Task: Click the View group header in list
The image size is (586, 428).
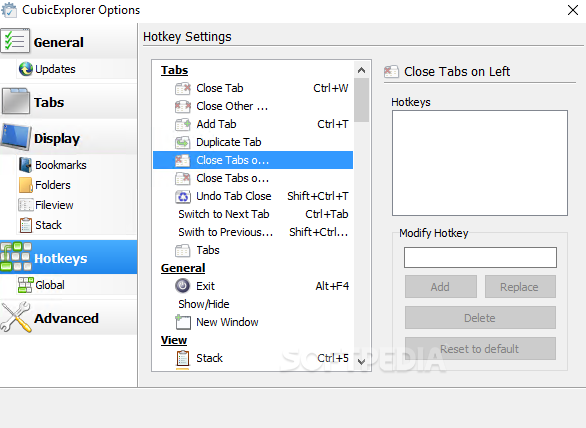Action: (174, 340)
